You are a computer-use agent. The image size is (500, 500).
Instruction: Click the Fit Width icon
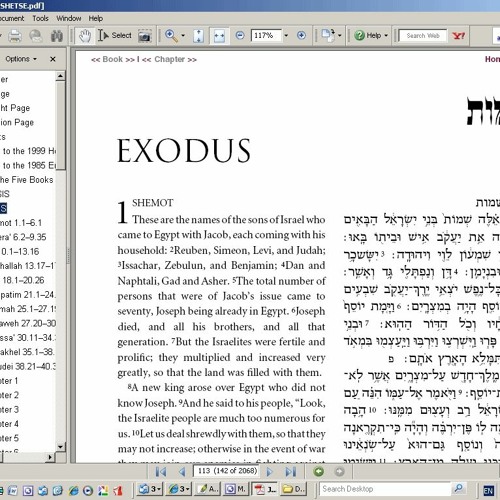click(219, 36)
